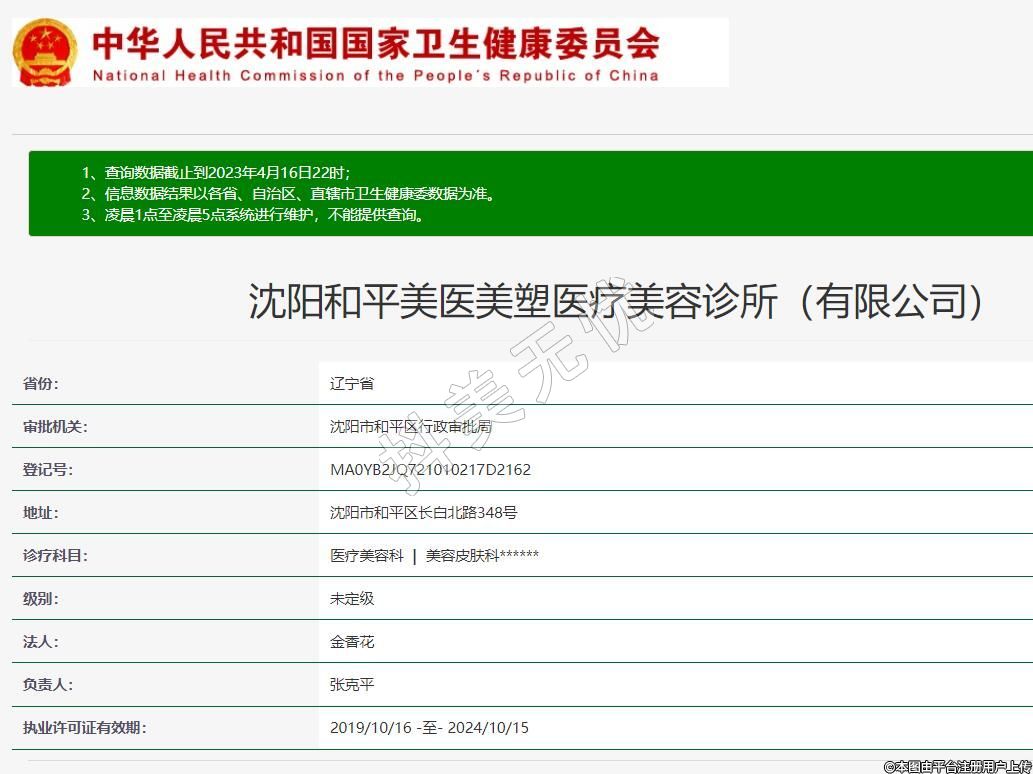The height and width of the screenshot is (774, 1033).
Task: Click the clinic name heading 沈阳和平美医美塑
Action: tap(615, 301)
